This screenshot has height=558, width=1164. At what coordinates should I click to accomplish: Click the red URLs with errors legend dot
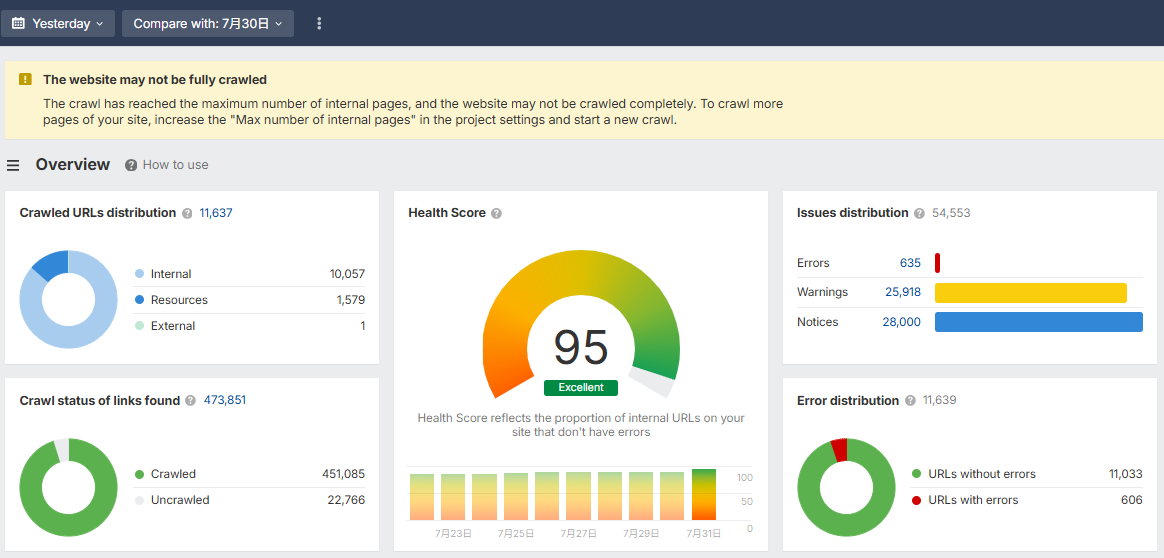pyautogui.click(x=917, y=500)
